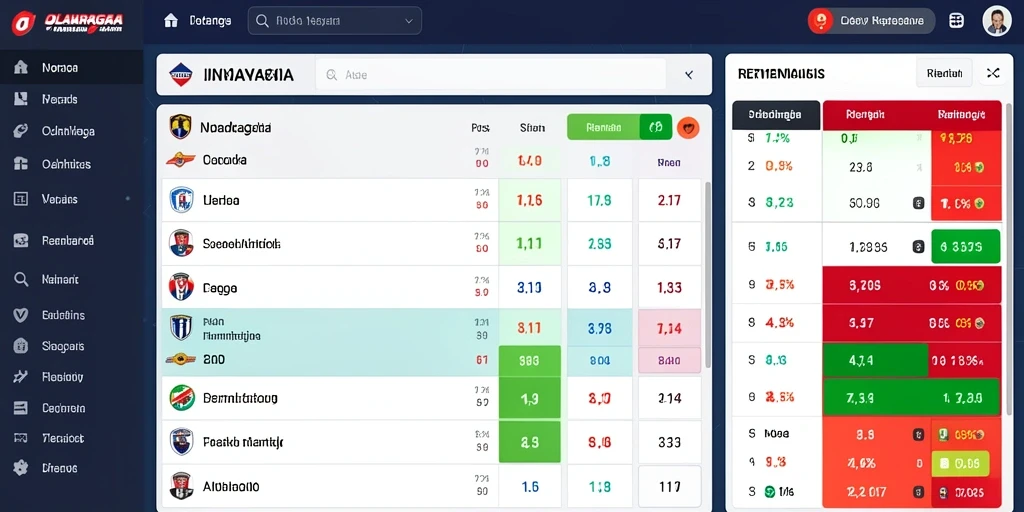Open the Oahhitas sidebar icon
Screen dimensions: 1024x512
21,164
